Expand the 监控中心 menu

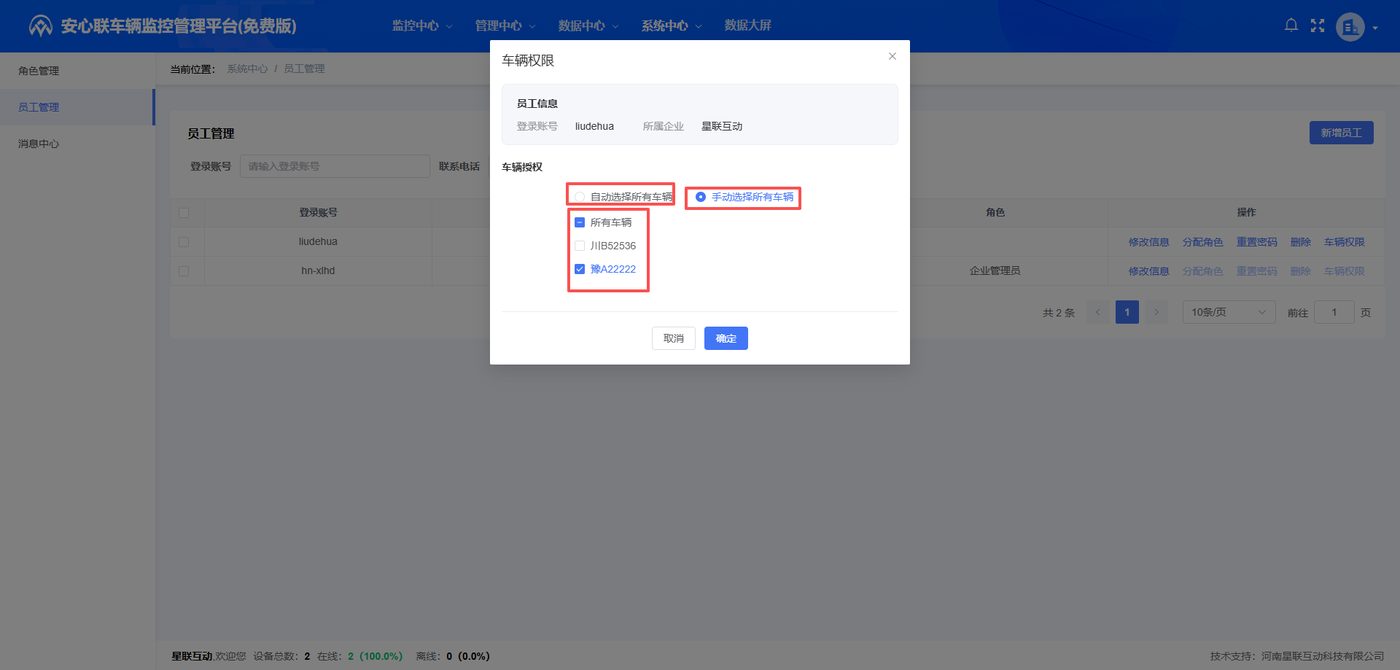click(421, 26)
